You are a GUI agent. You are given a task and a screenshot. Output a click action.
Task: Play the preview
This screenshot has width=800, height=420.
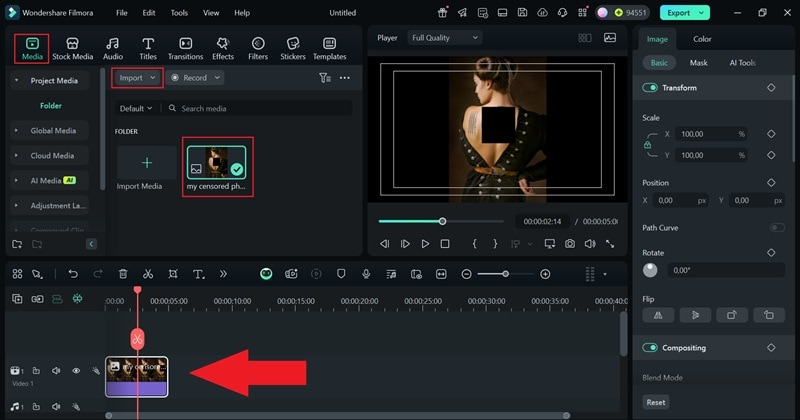(x=425, y=244)
